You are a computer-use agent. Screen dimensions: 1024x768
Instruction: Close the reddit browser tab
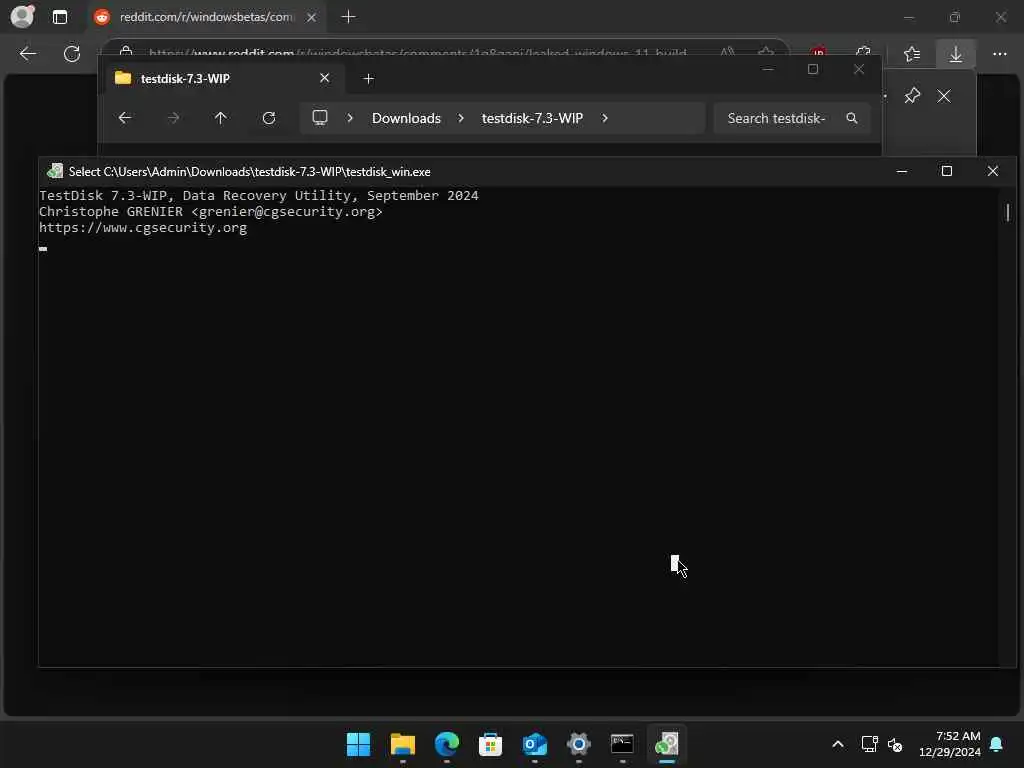coord(312,17)
